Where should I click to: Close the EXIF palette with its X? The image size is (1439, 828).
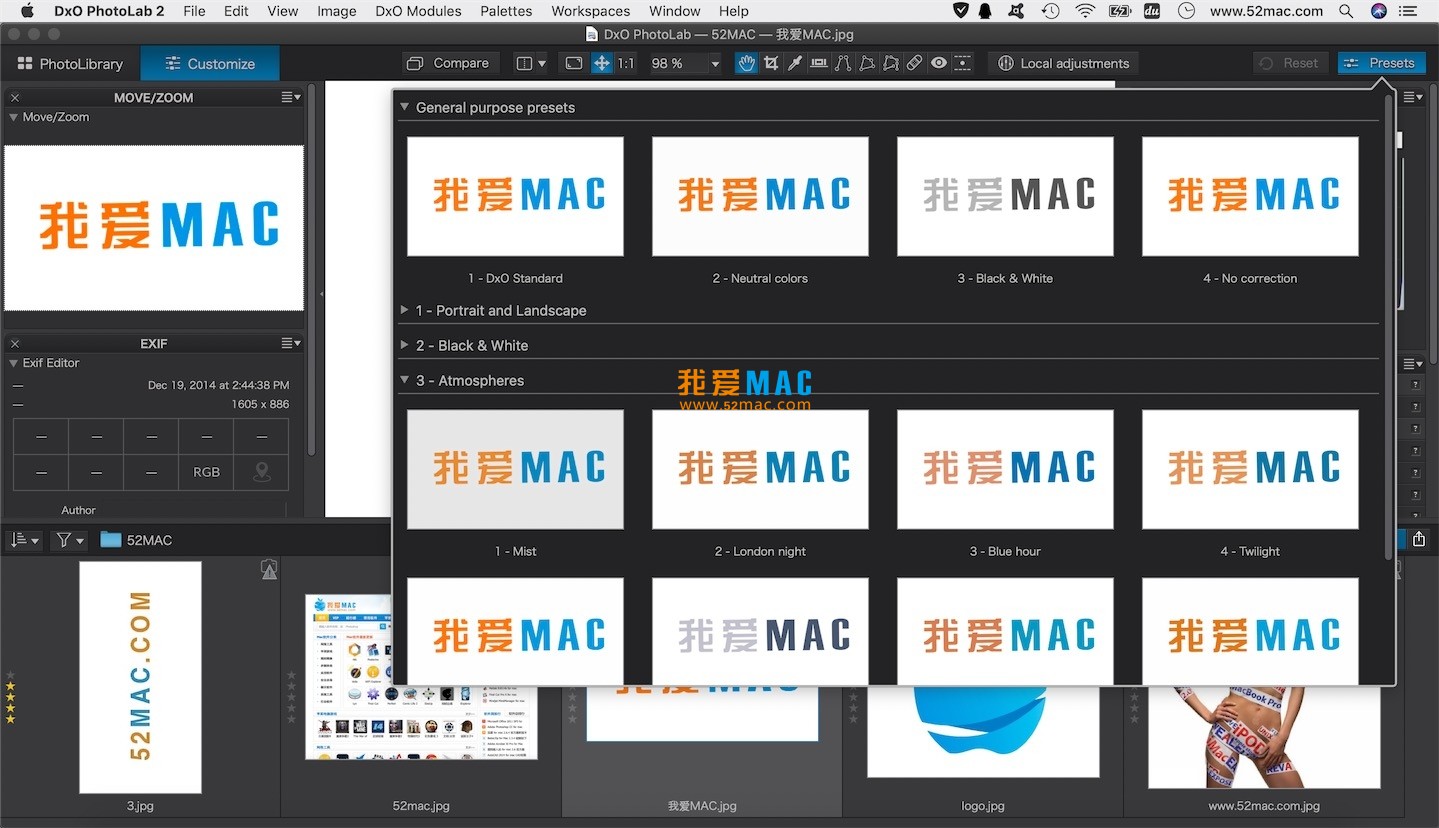pos(15,344)
